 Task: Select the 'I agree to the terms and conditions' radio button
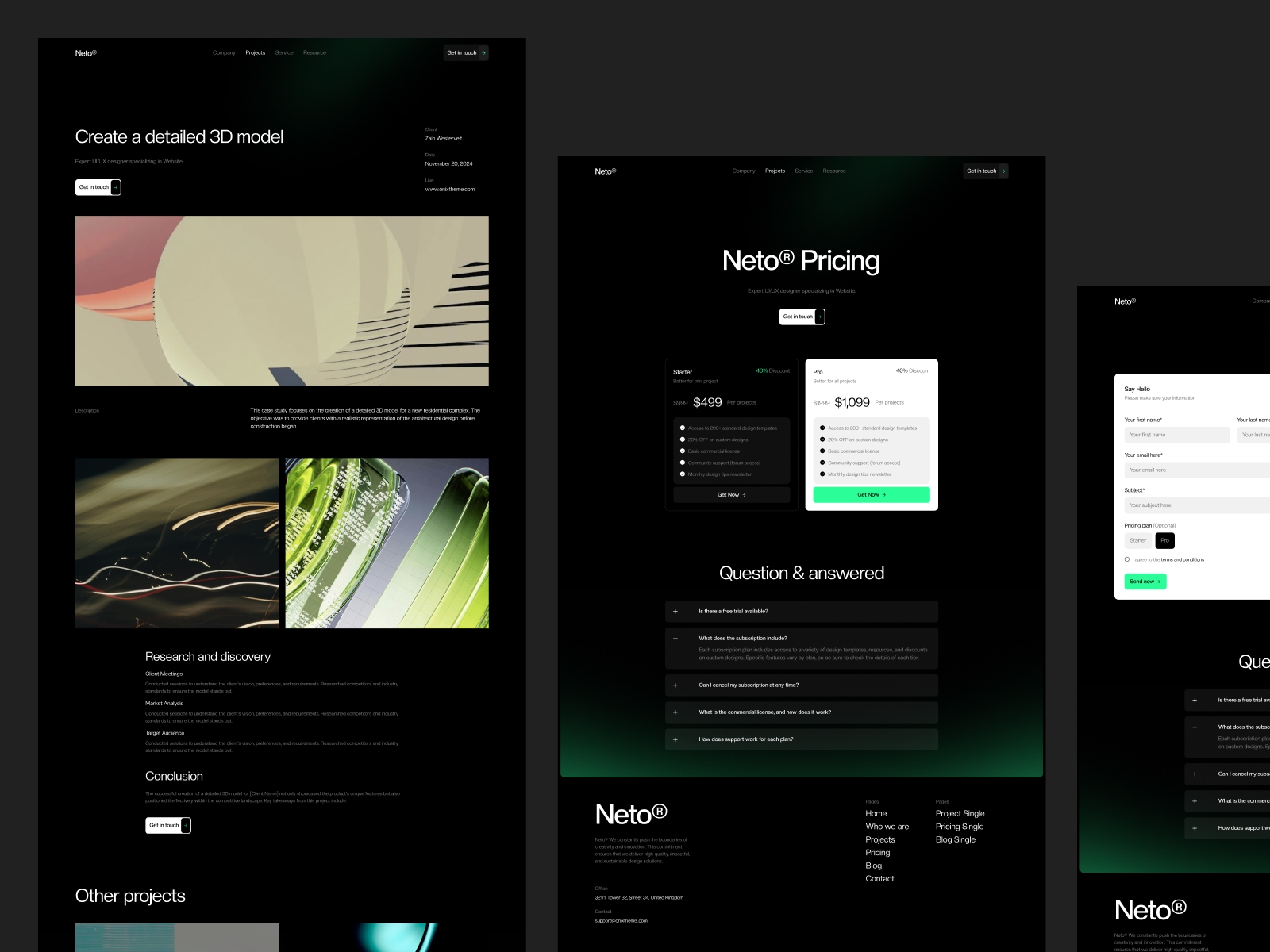coord(1127,559)
